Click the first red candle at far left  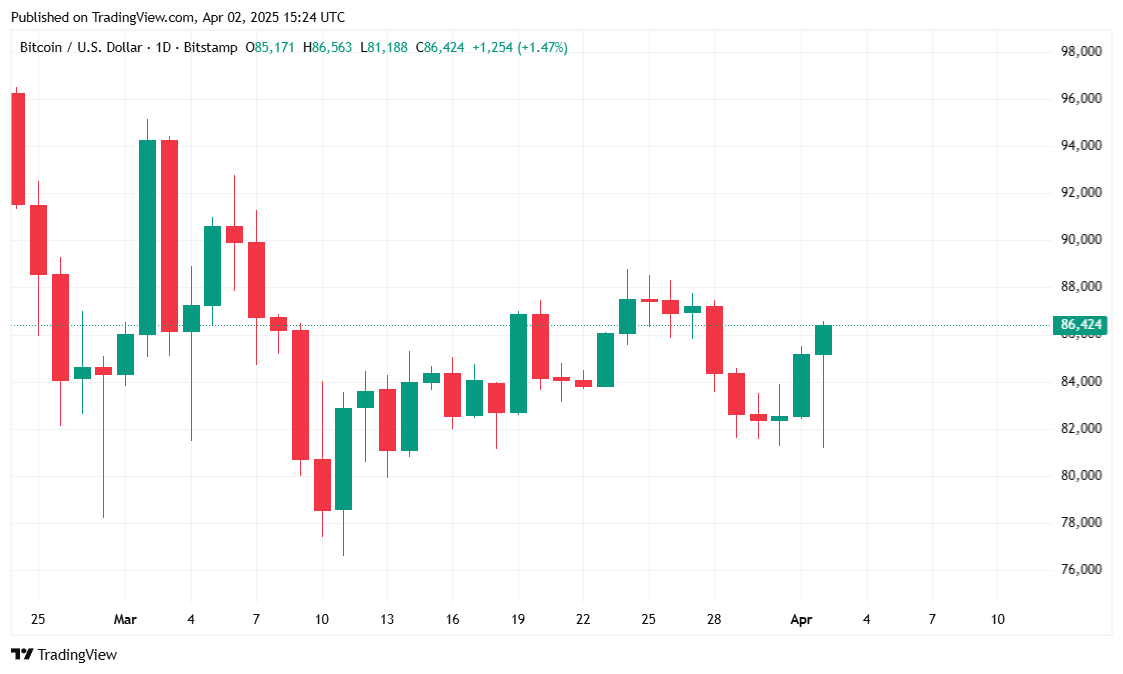point(18,148)
